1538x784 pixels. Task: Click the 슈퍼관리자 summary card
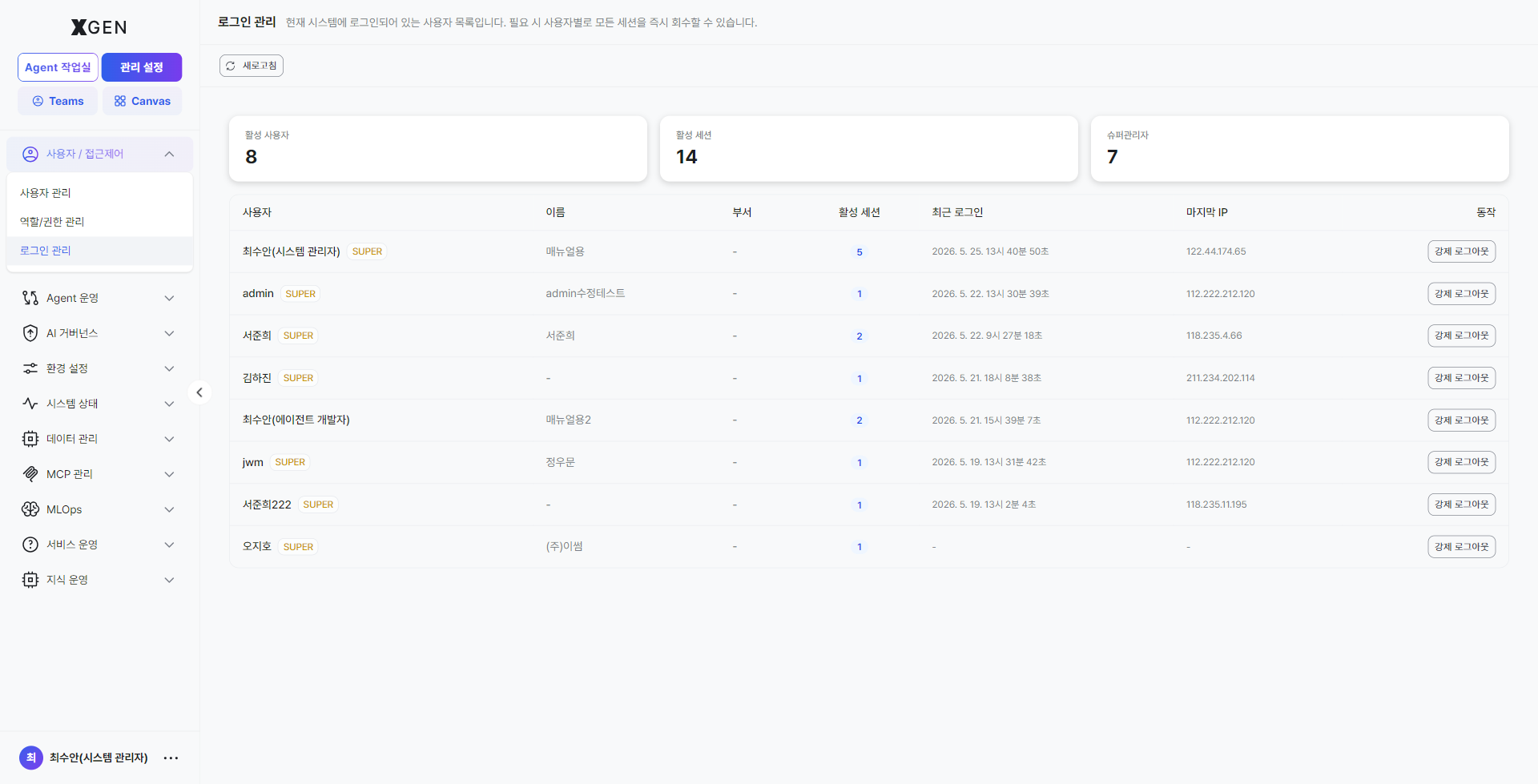[x=1300, y=149]
